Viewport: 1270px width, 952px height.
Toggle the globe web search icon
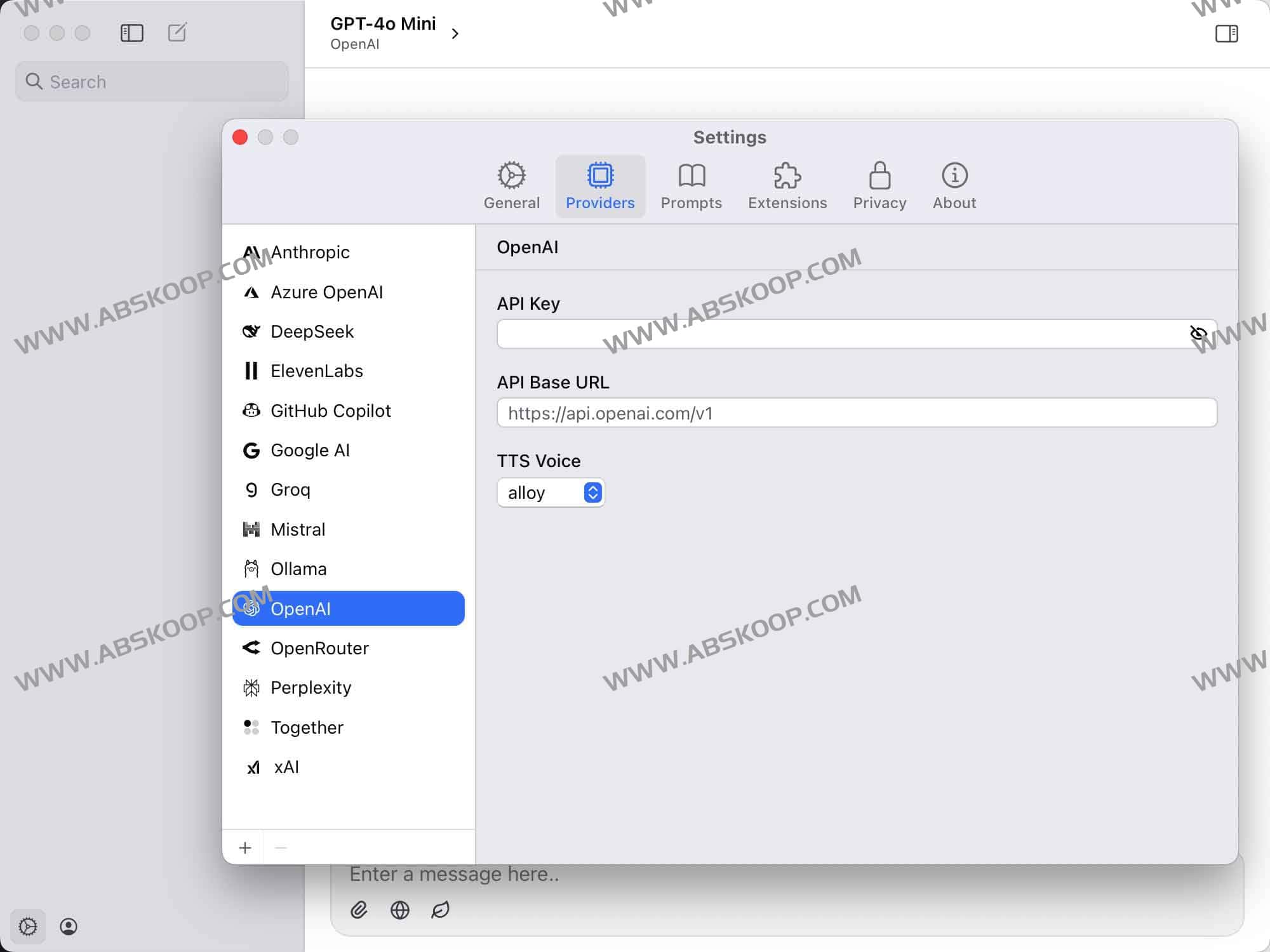tap(399, 910)
